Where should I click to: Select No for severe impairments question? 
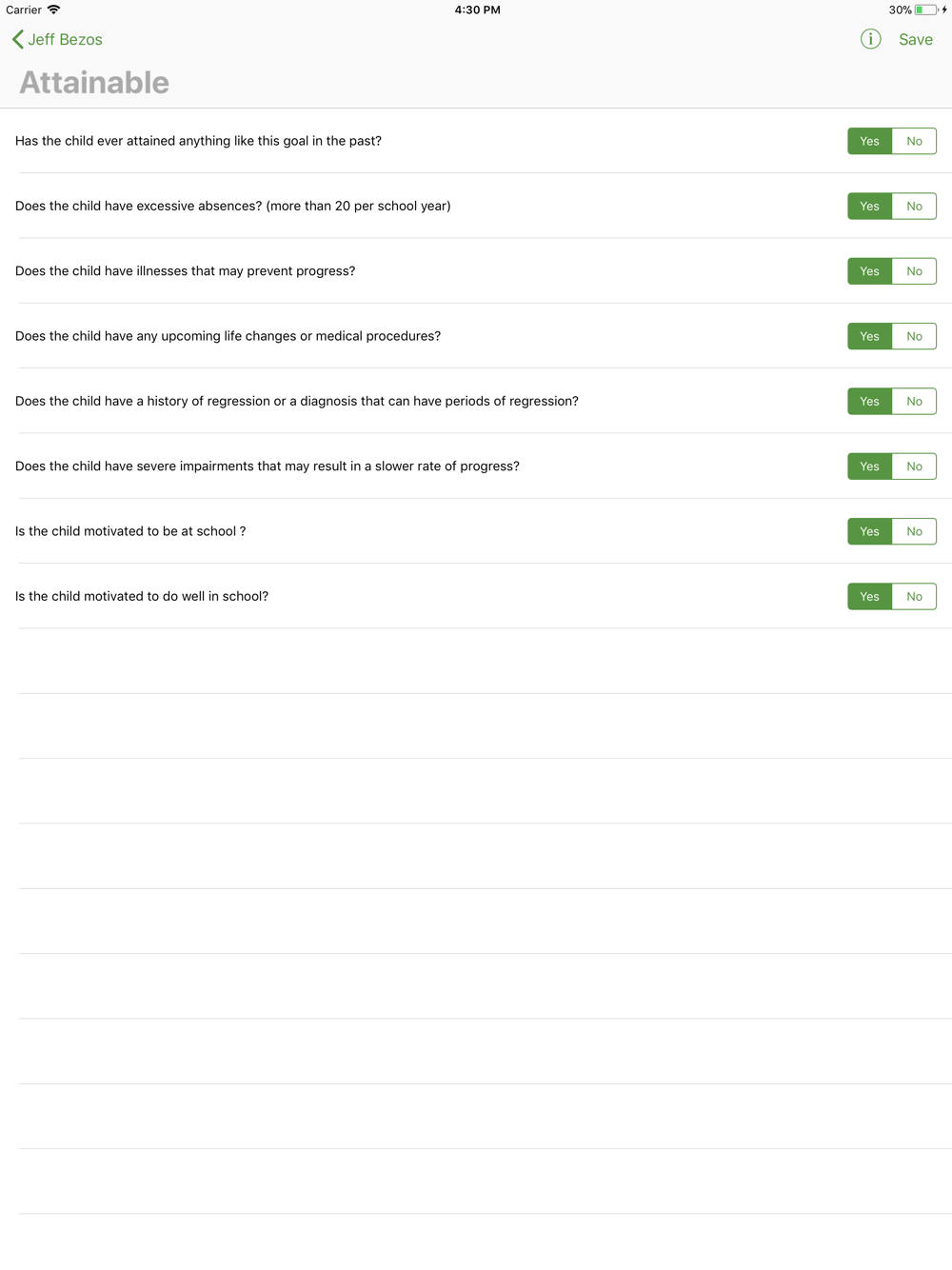914,466
